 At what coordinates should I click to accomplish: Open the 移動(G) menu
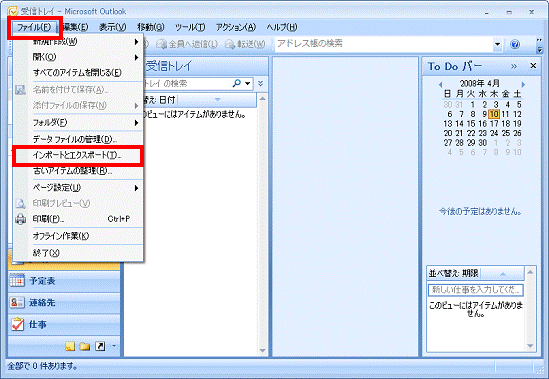[x=151, y=27]
